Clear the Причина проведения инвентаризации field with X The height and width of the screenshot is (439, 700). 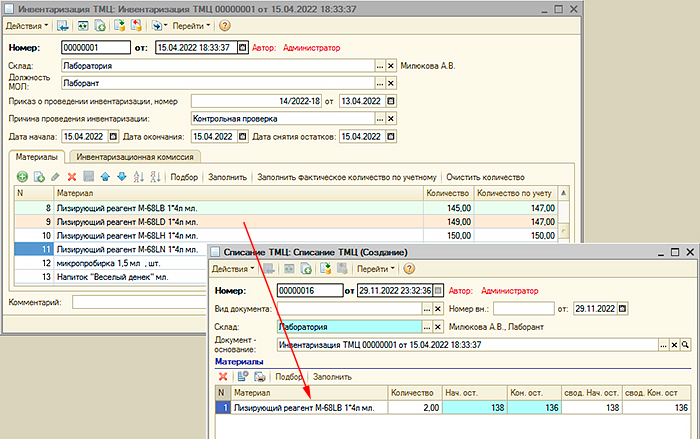tap(391, 118)
